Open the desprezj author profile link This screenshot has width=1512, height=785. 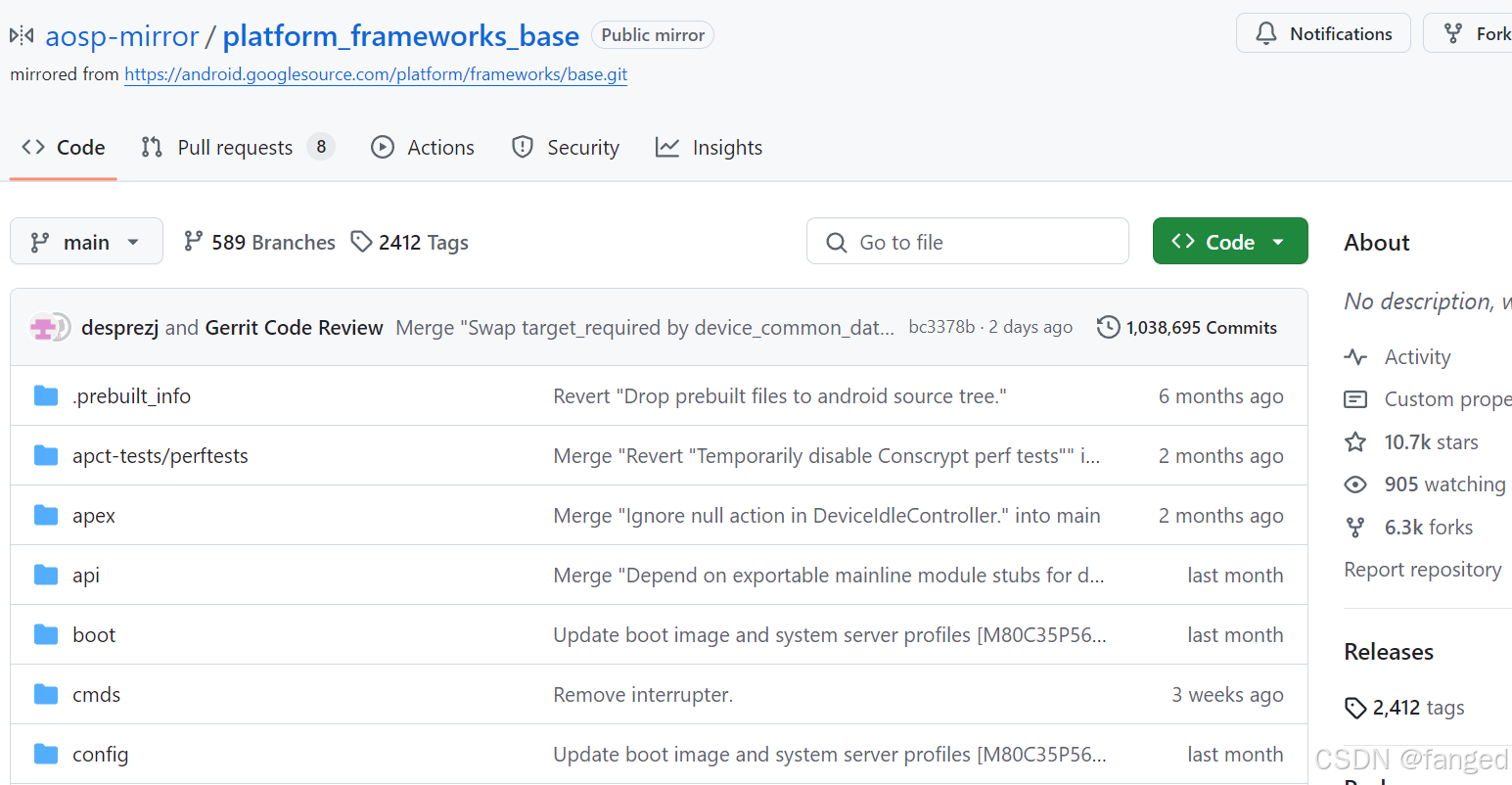(x=120, y=328)
